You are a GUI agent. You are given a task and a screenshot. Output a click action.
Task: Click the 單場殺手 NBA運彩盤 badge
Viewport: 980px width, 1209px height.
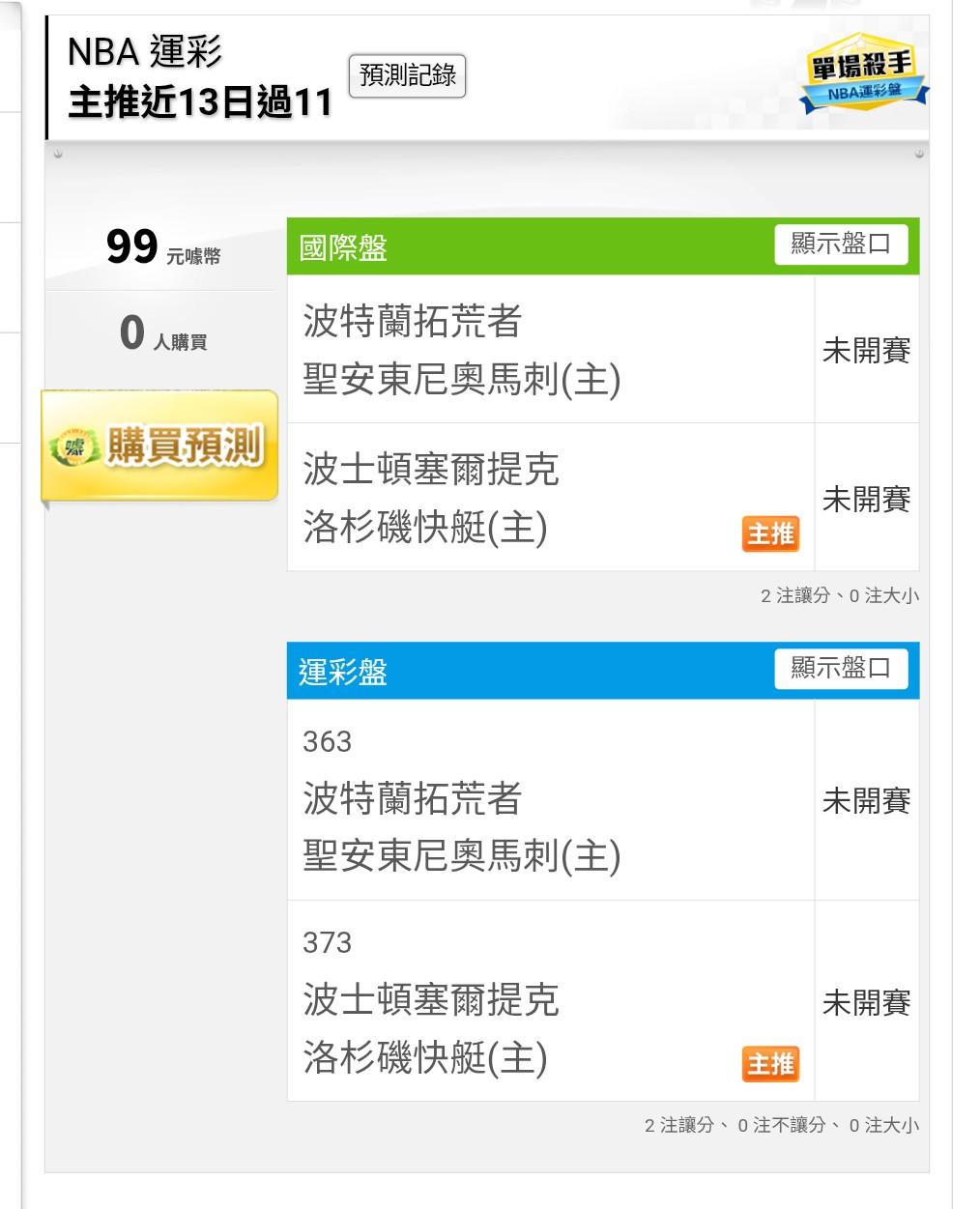[863, 73]
